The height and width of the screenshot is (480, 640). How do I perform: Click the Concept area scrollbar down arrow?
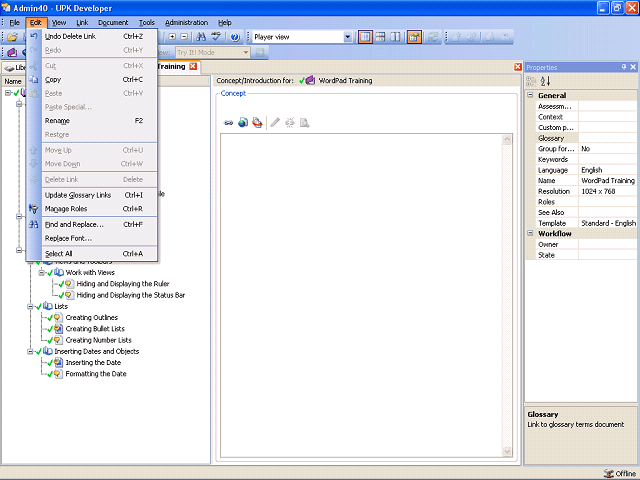(507, 451)
